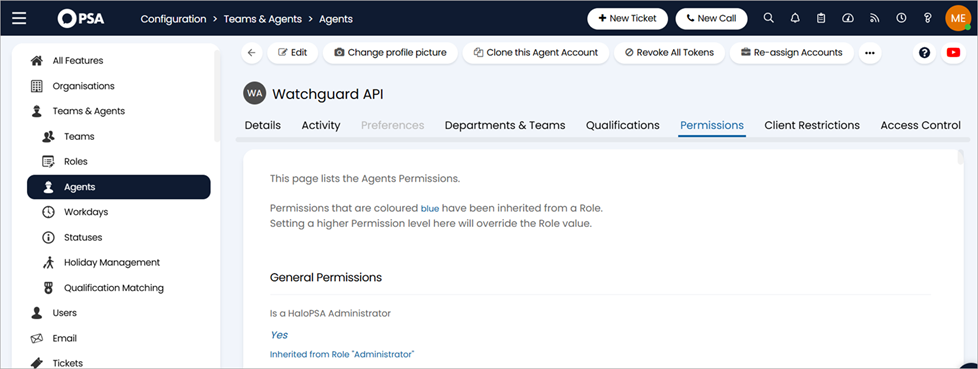
Task: Click Inherited from Role "Administrator" link
Action: tap(342, 354)
